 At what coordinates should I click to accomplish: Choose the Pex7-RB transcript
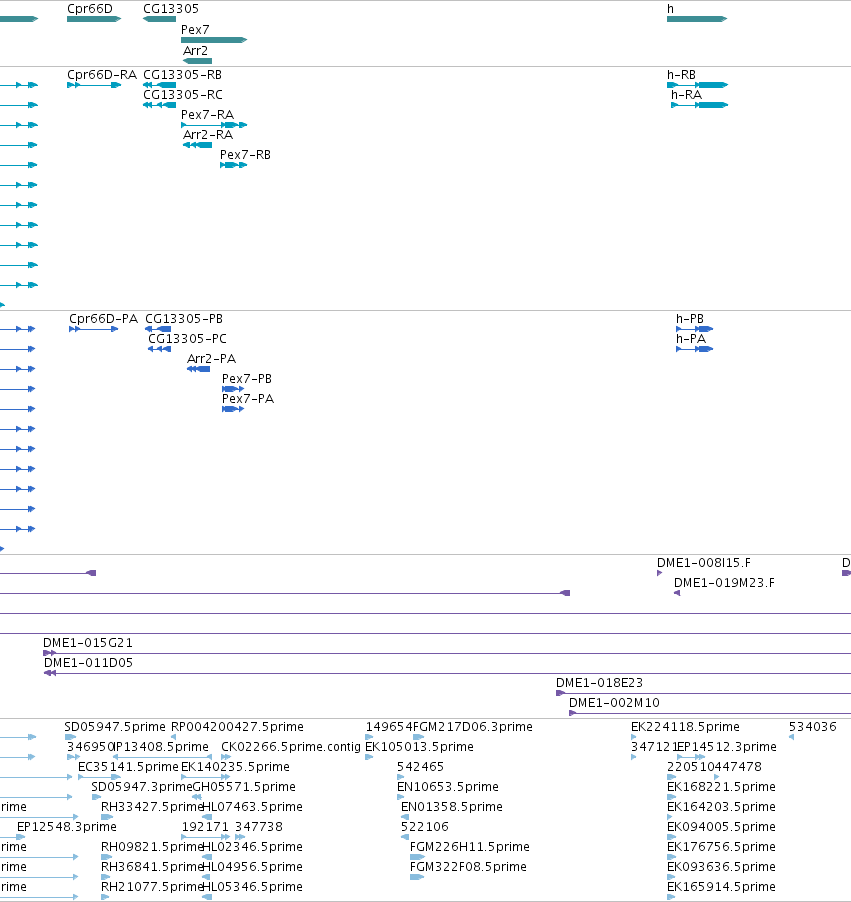pyautogui.click(x=234, y=165)
